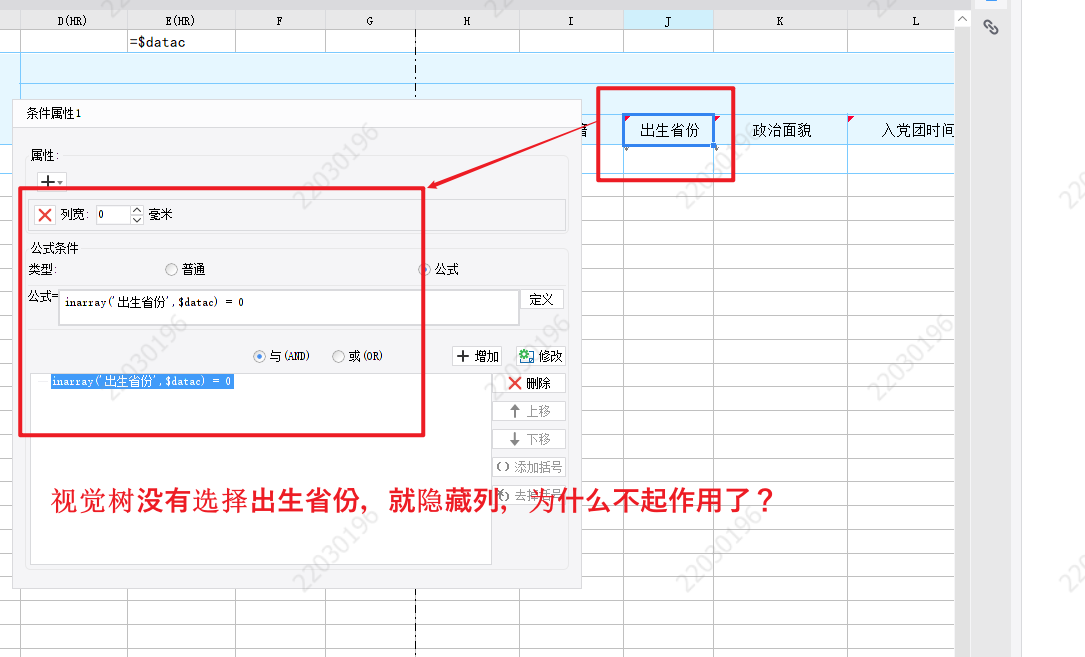Click column header E(HR)
The height and width of the screenshot is (657, 1085).
(181, 21)
